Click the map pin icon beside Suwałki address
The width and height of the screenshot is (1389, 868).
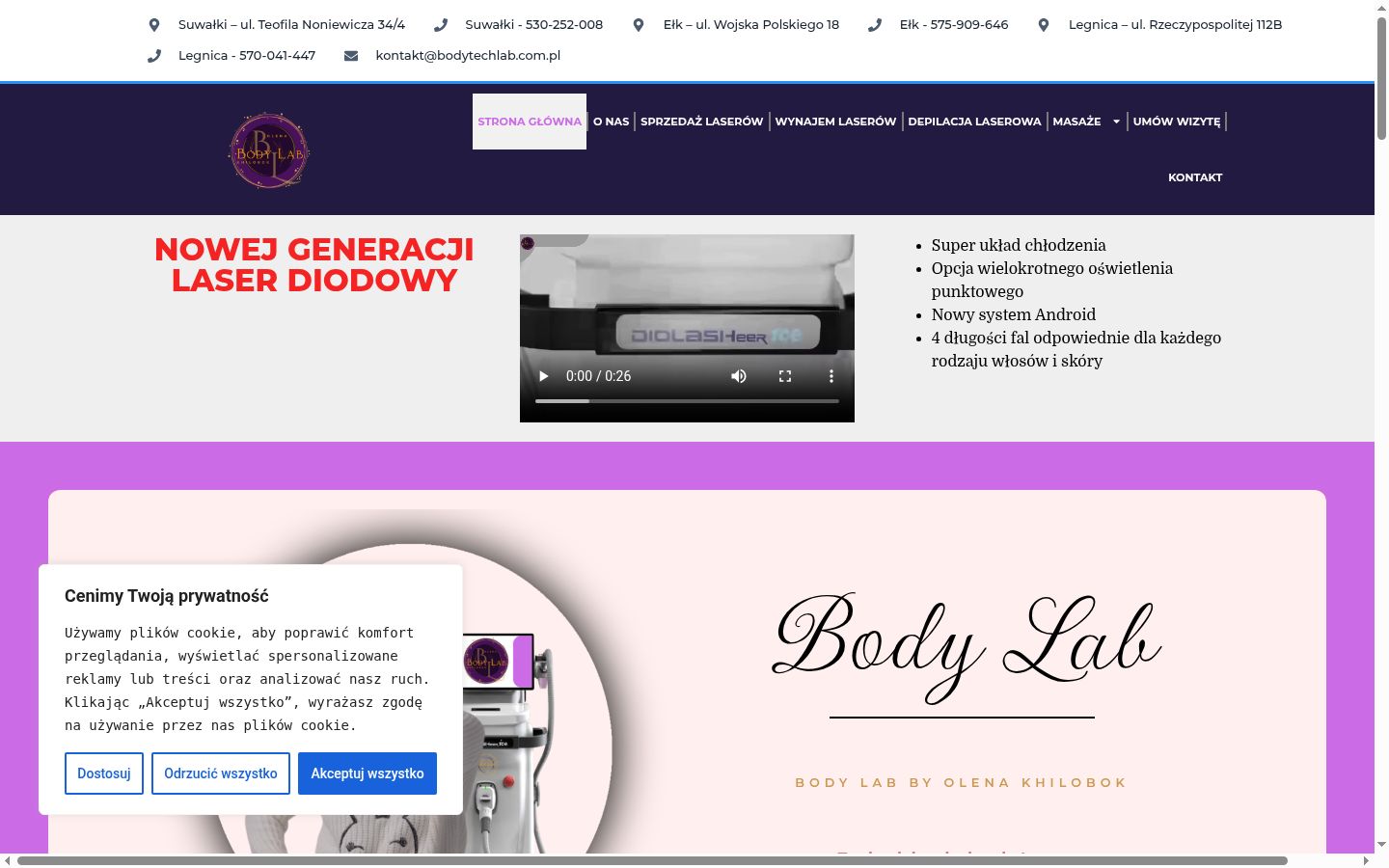[154, 25]
